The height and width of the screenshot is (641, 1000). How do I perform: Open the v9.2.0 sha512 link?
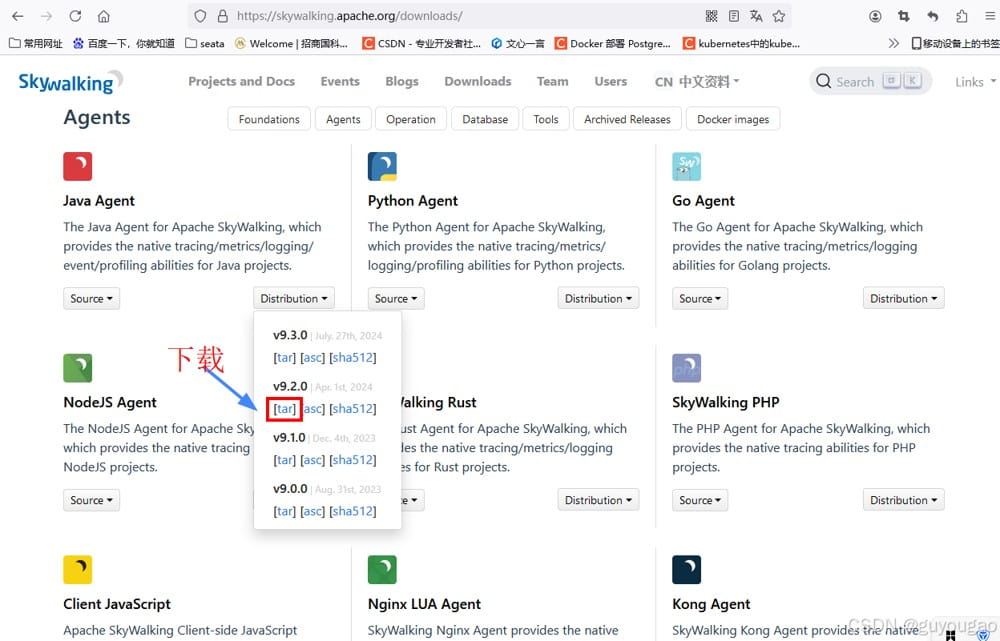(x=353, y=409)
